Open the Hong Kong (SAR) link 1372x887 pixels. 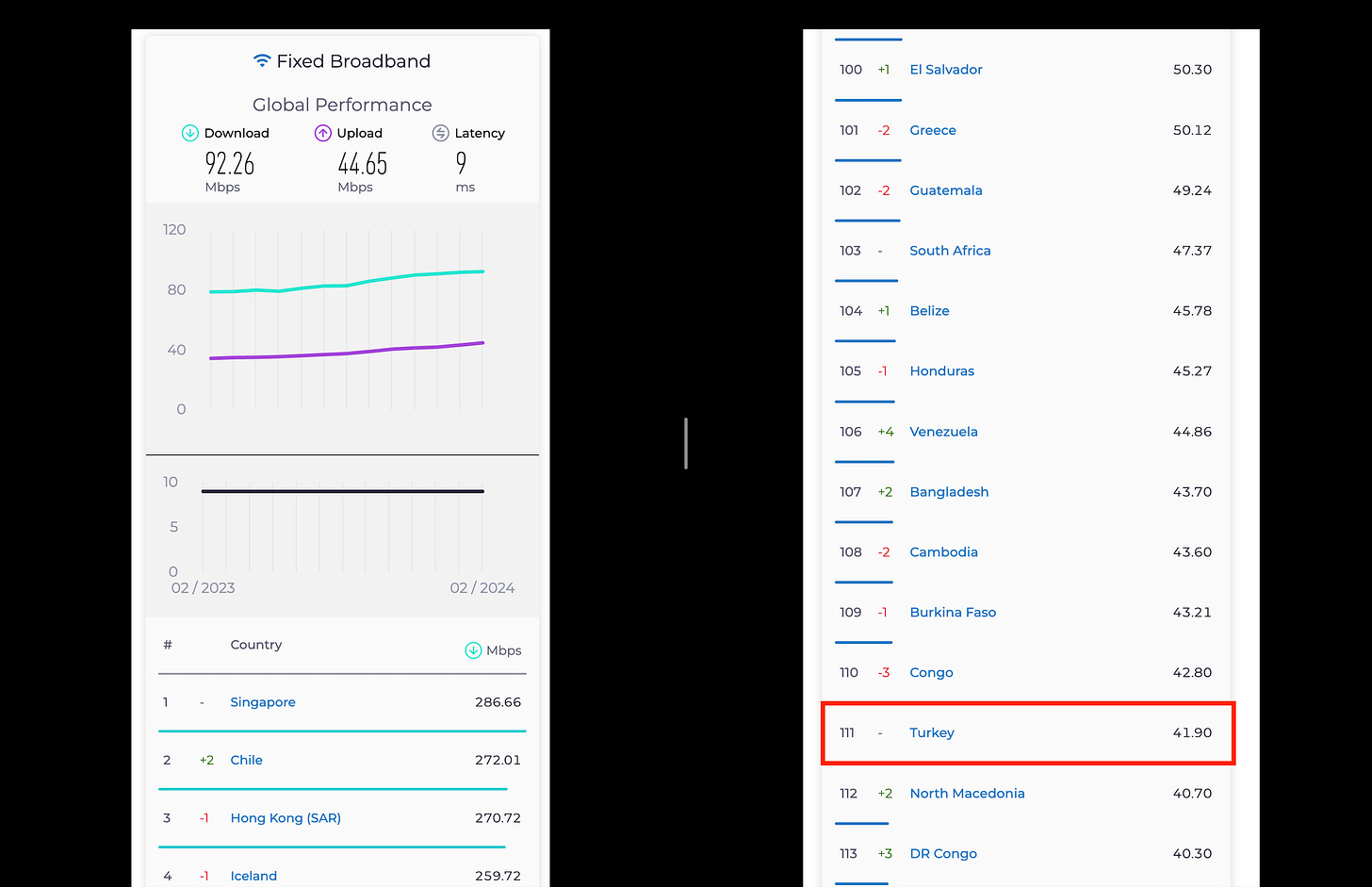[x=286, y=818]
